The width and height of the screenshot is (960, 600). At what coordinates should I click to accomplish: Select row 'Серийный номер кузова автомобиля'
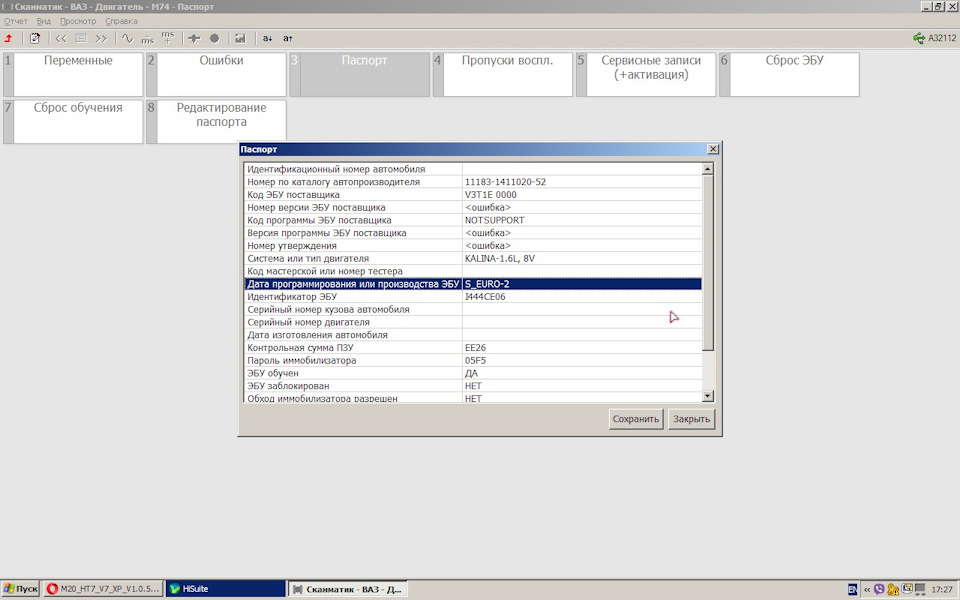tap(473, 310)
